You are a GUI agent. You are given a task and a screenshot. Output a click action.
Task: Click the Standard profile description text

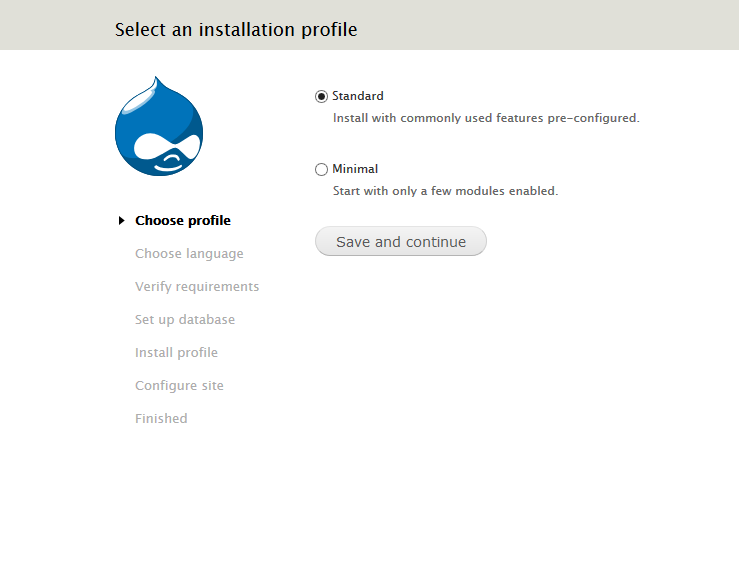486,118
